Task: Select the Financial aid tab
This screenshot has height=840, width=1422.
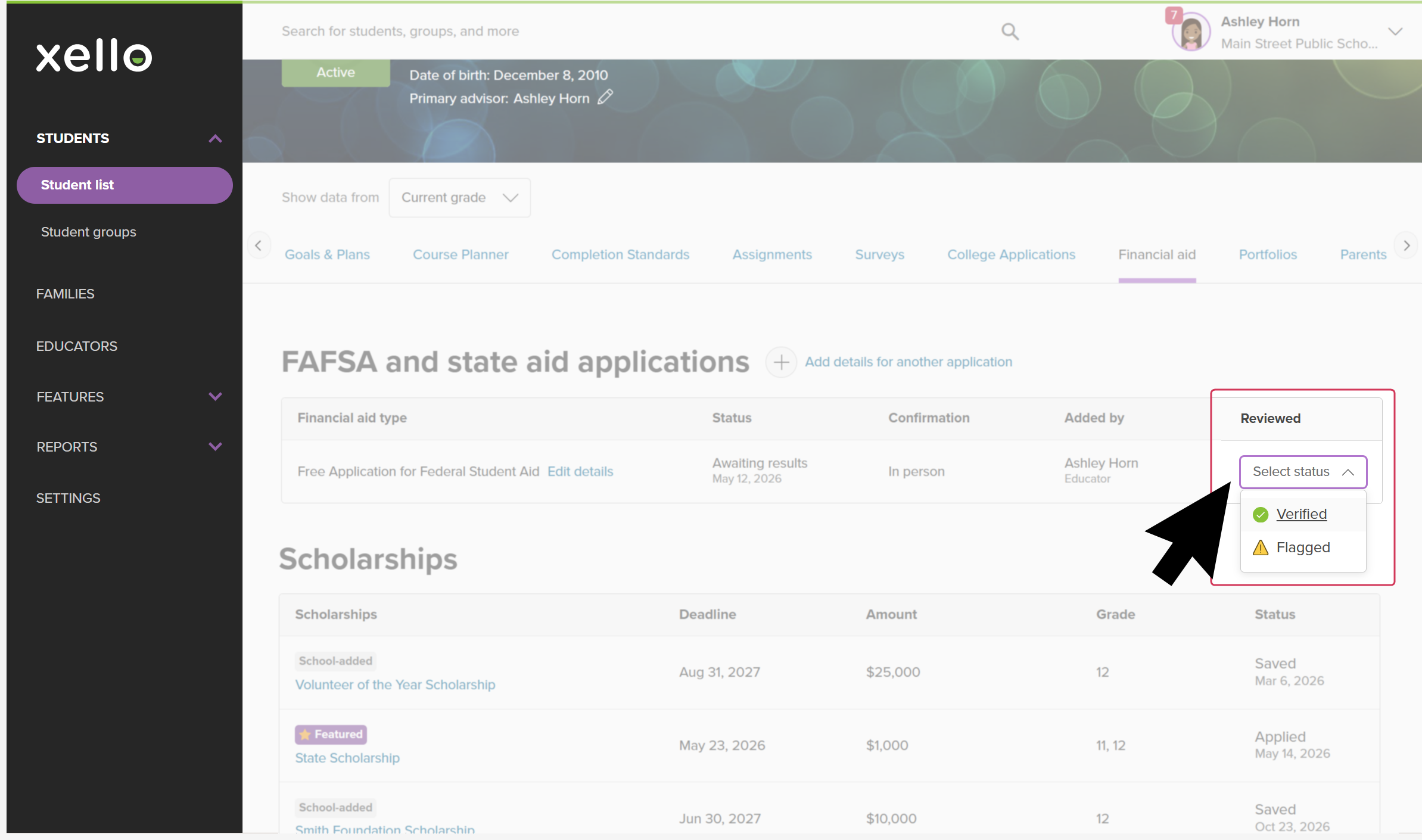Action: click(x=1157, y=255)
